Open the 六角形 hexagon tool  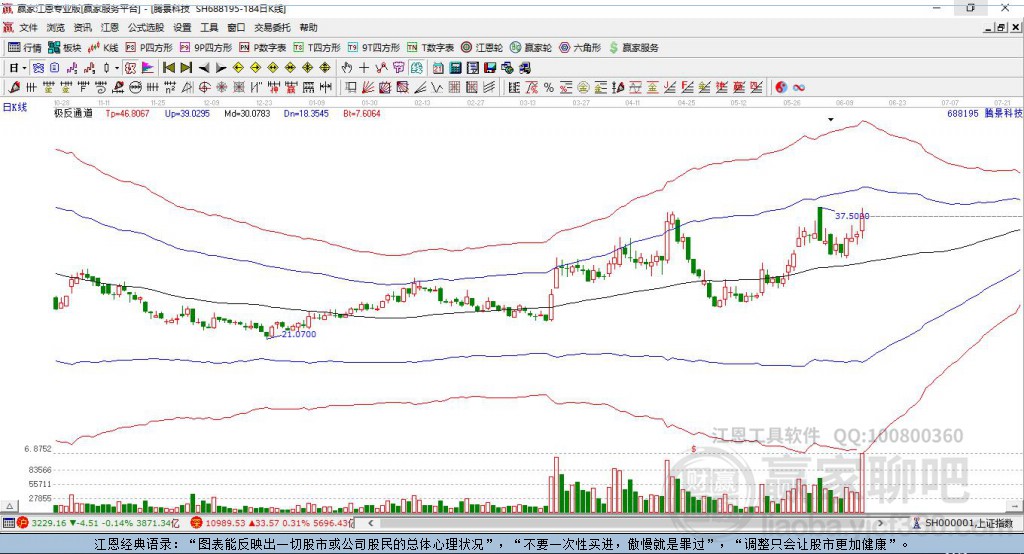[580, 48]
